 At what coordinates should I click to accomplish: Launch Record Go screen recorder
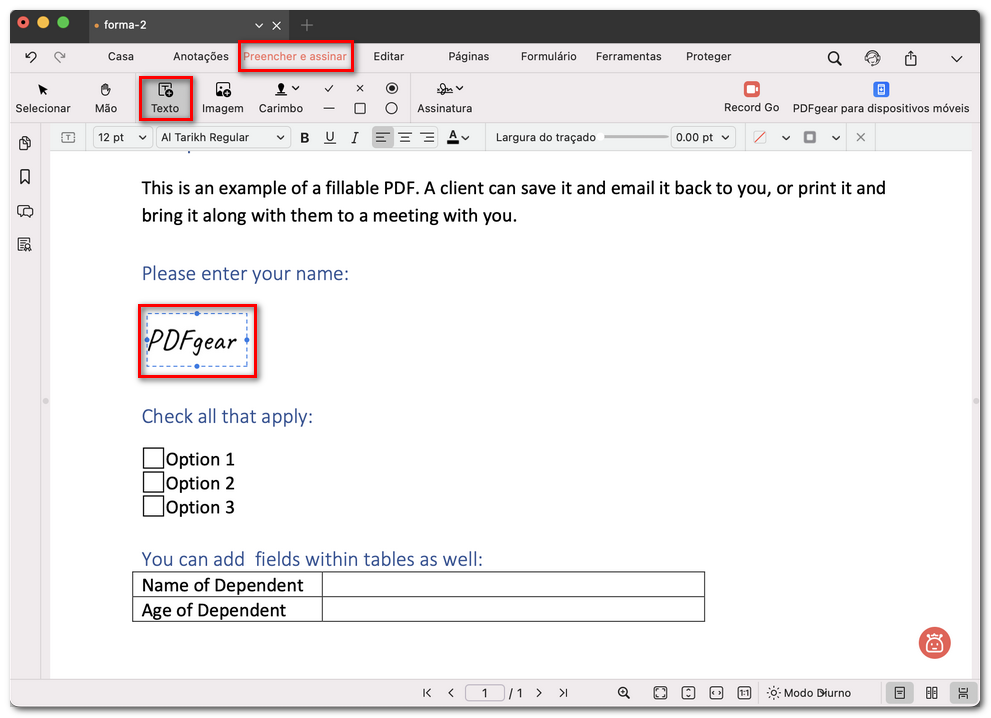coord(751,97)
